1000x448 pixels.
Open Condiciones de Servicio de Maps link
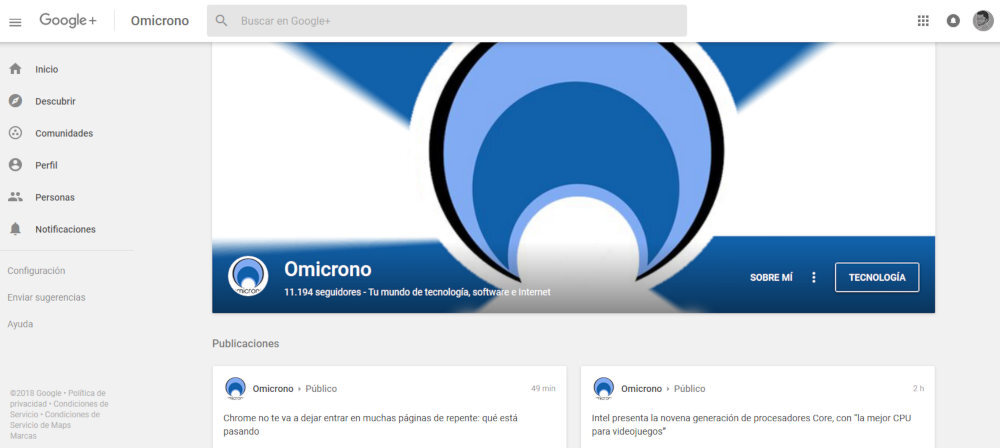(x=55, y=419)
